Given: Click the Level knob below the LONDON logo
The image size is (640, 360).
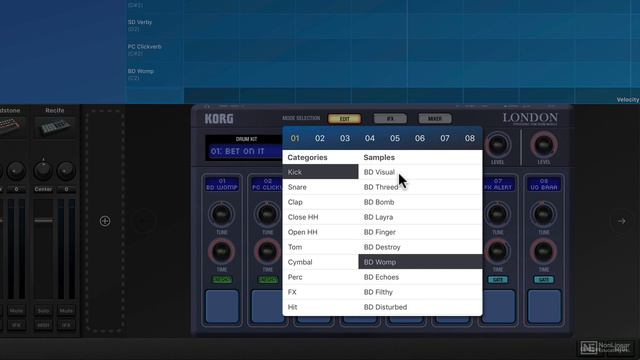Looking at the screenshot, I should coord(544,145).
